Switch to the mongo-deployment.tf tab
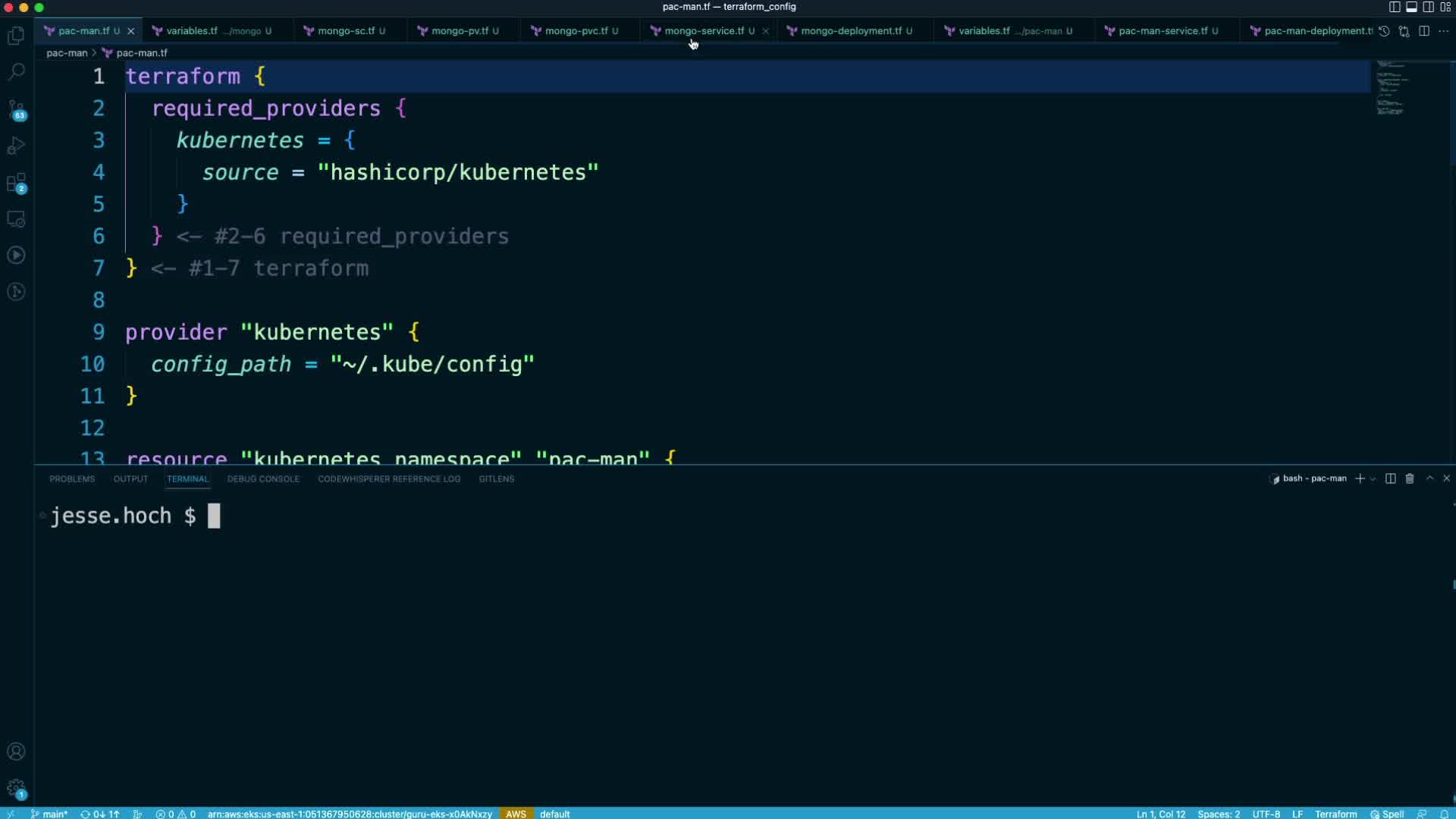 pyautogui.click(x=850, y=31)
